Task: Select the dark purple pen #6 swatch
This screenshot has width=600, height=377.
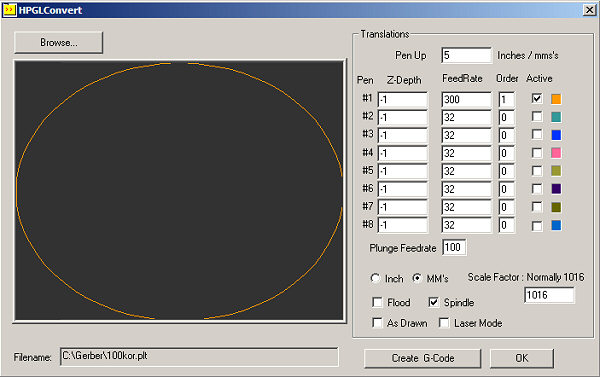Action: [x=556, y=189]
